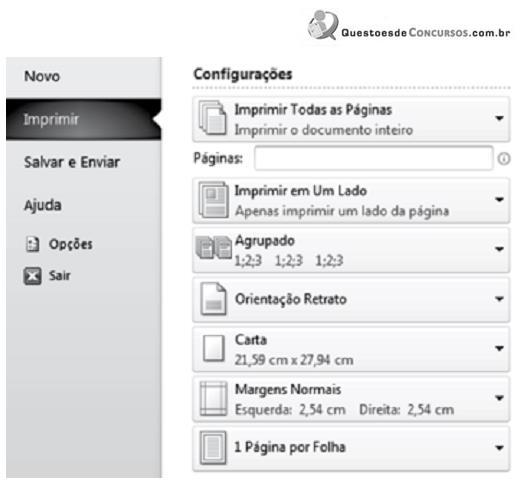The height and width of the screenshot is (480, 521).
Task: Expand the Agrupado dropdown arrow
Action: [x=499, y=249]
